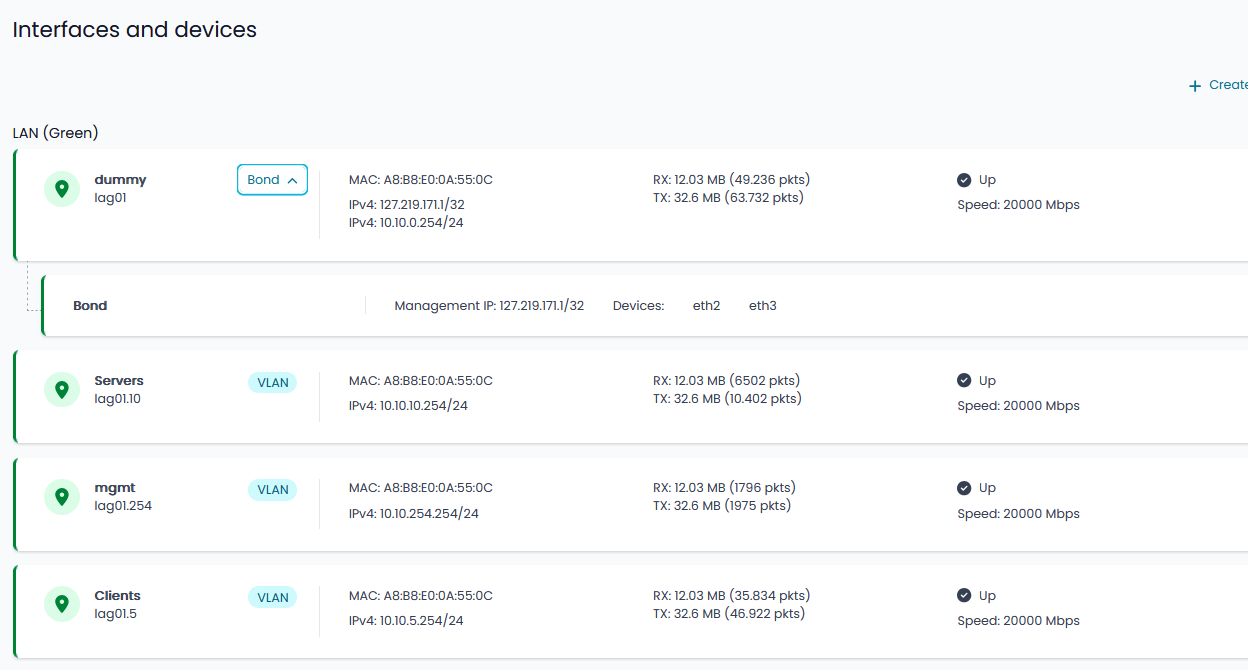Select the Servers interface name
Image resolution: width=1248 pixels, height=670 pixels.
coord(119,381)
